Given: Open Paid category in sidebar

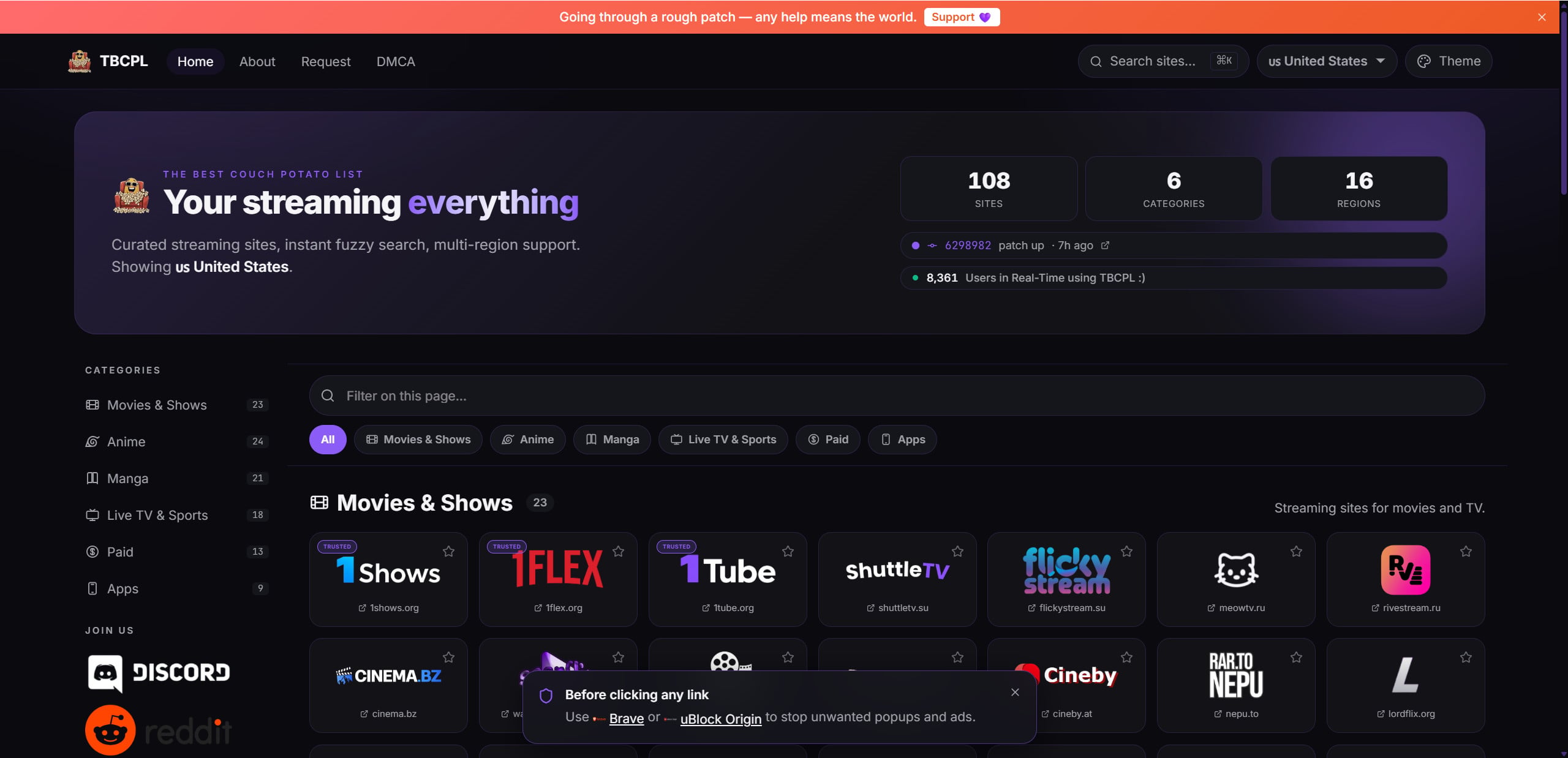Looking at the screenshot, I should tap(177, 552).
